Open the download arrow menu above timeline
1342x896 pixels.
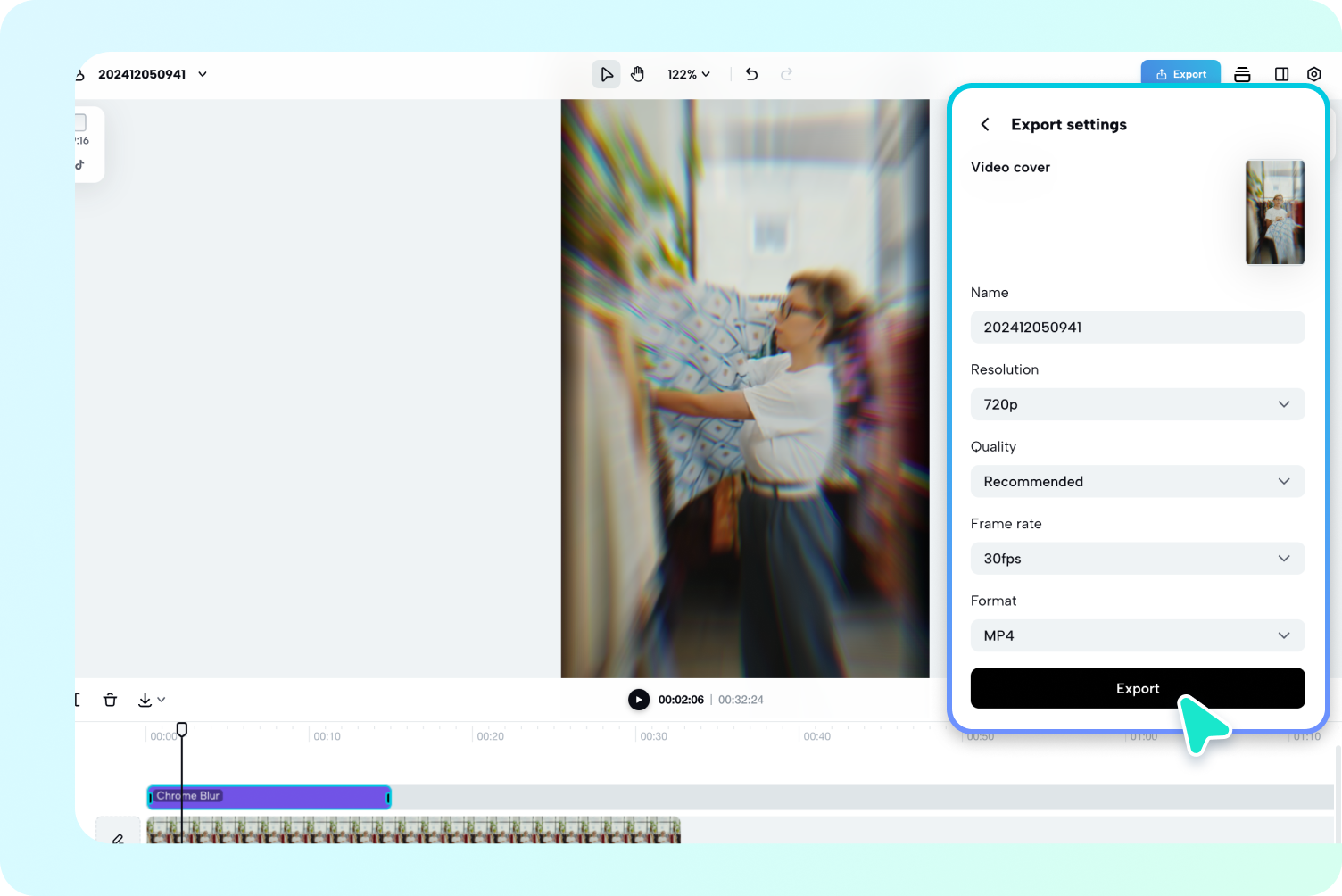pyautogui.click(x=151, y=700)
